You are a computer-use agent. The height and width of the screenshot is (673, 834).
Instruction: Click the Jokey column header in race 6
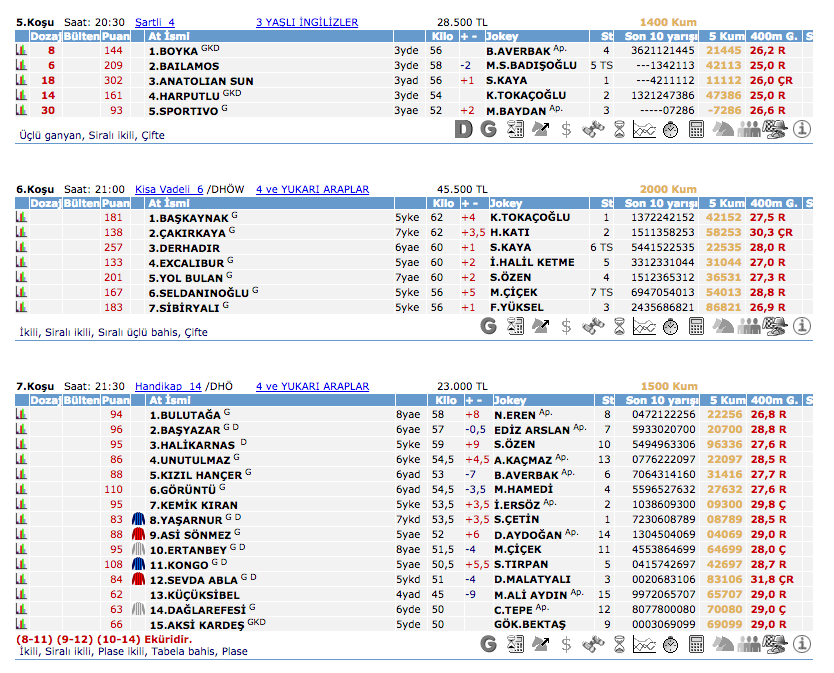point(508,203)
